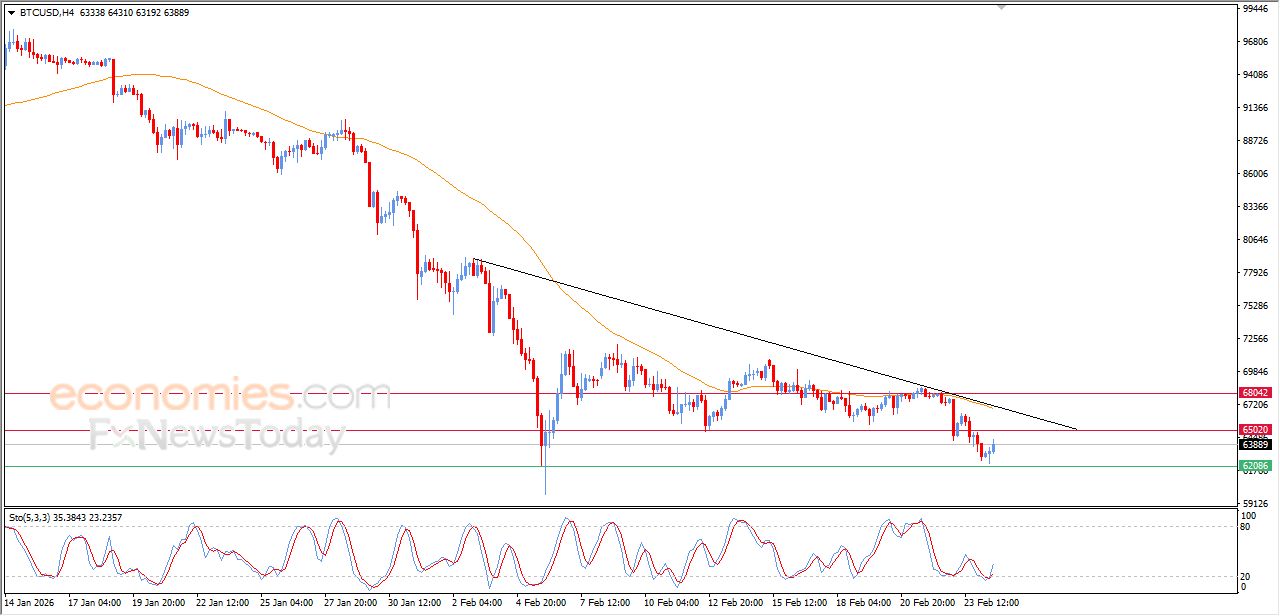1280x616 pixels.
Task: Click the 65020 red price label
Action: (1254, 430)
